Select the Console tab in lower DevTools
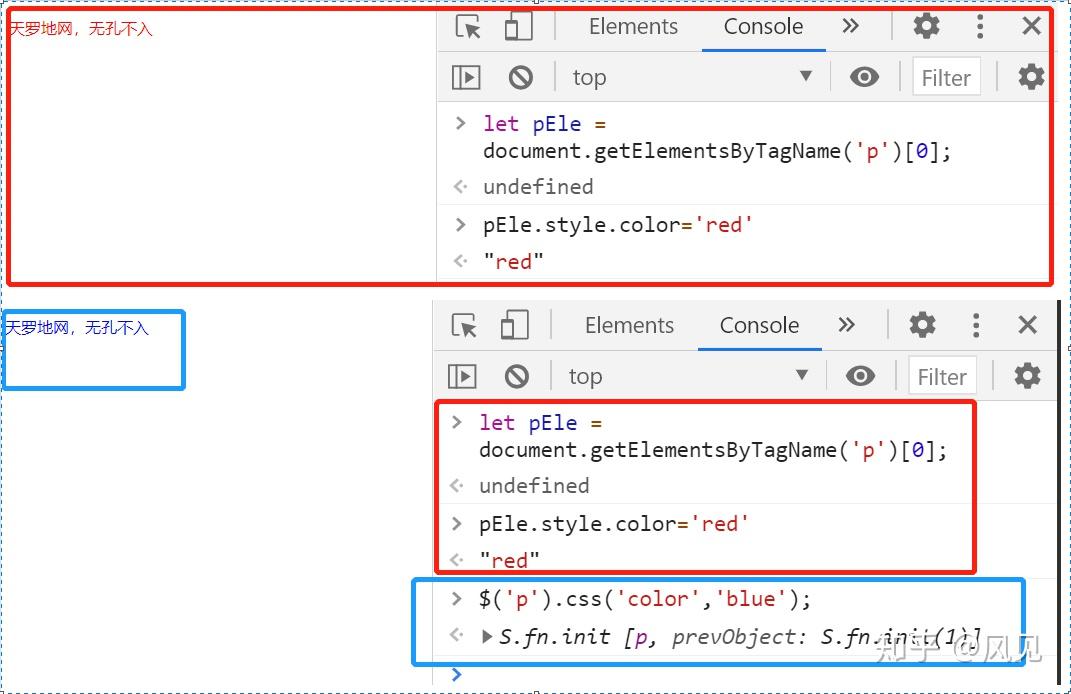Screen dimensions: 1071x694 point(759,325)
